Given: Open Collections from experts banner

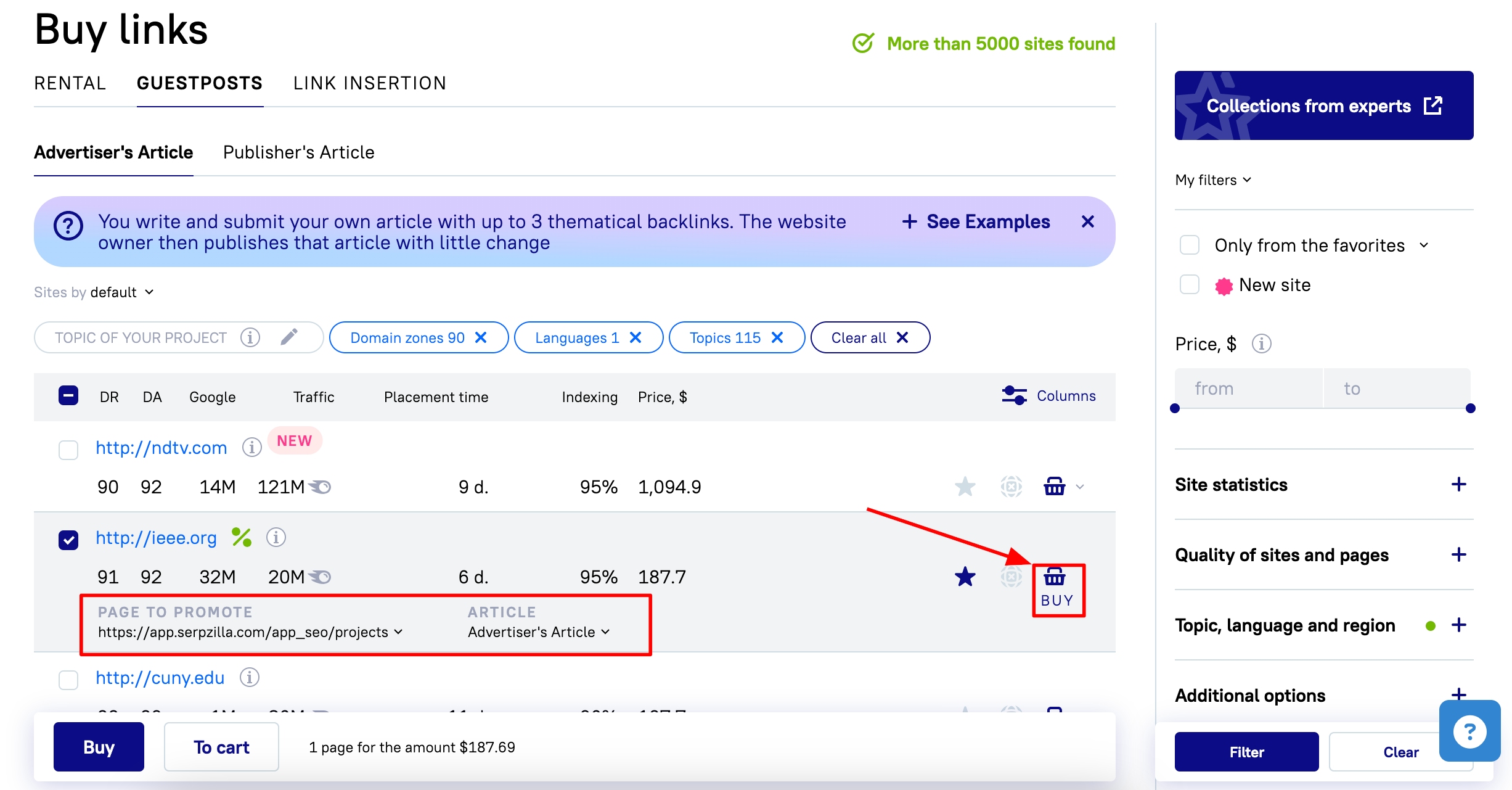Looking at the screenshot, I should [x=1324, y=105].
